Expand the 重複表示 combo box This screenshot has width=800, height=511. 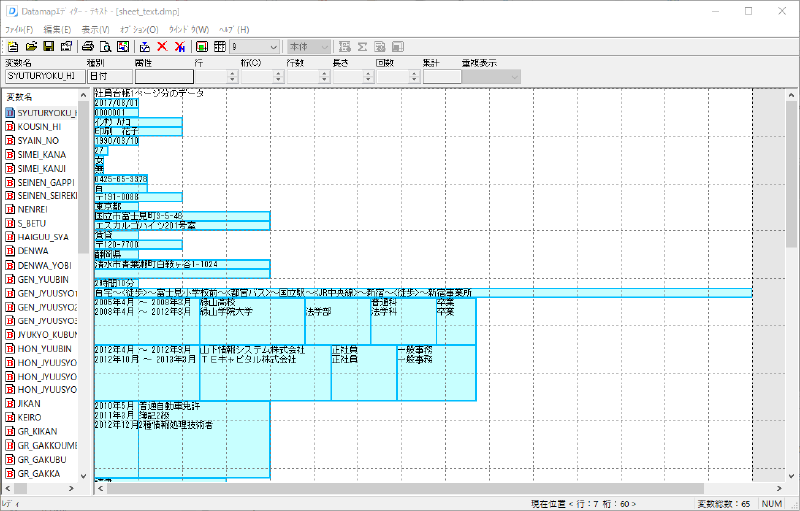(515, 76)
